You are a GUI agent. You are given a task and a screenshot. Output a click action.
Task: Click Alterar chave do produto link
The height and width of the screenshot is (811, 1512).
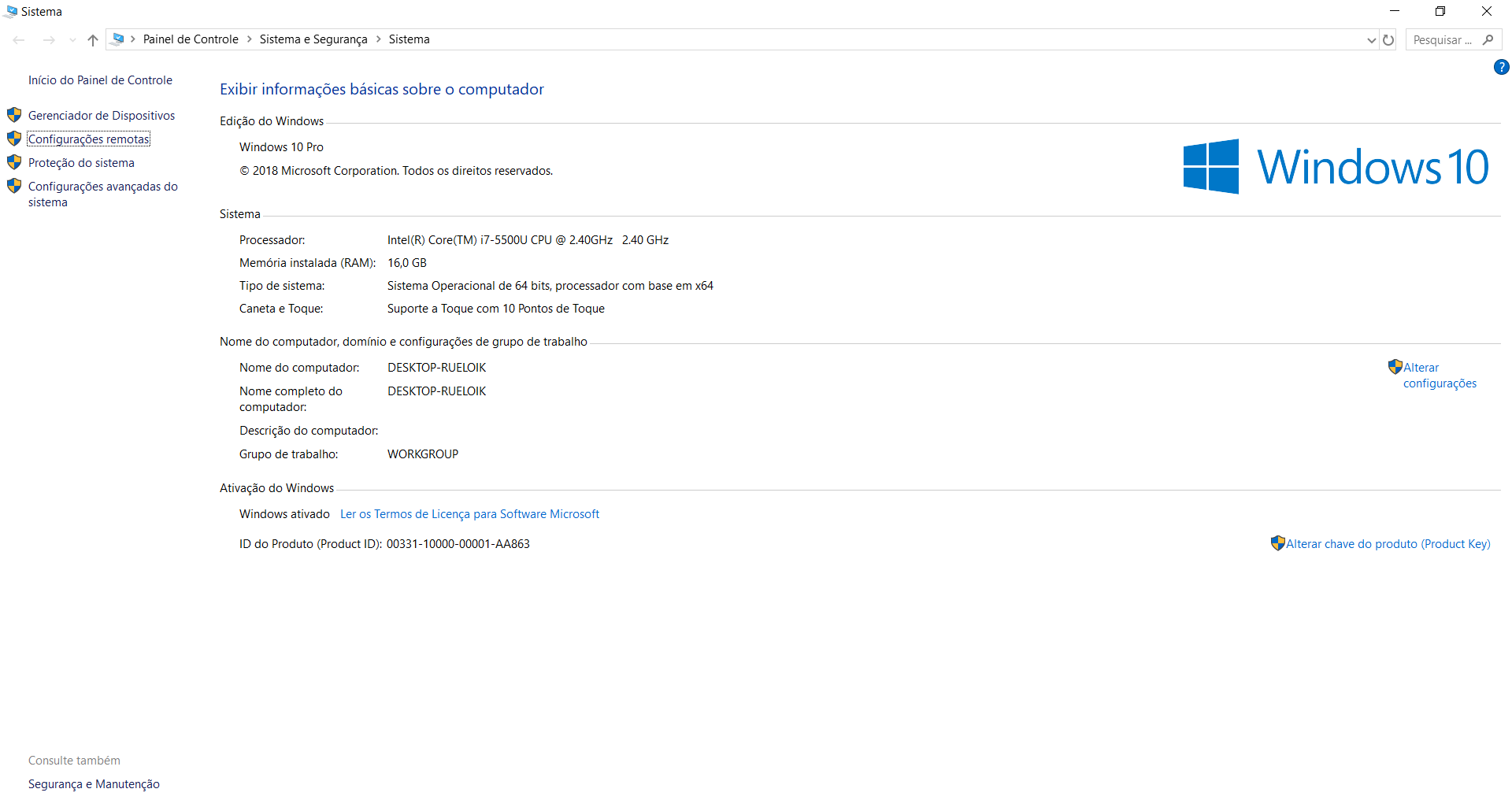[x=1388, y=544]
